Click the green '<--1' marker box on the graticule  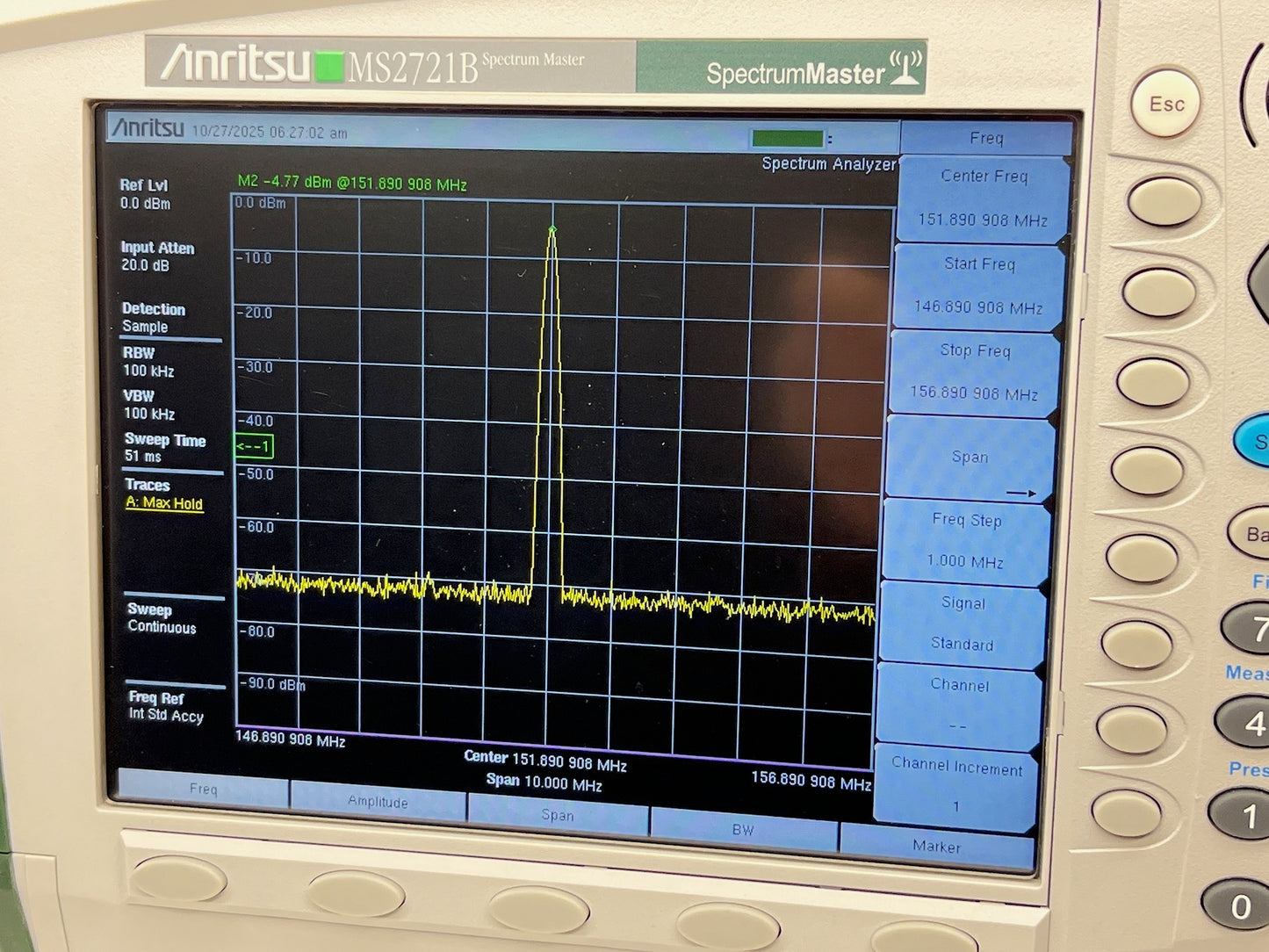click(x=254, y=447)
